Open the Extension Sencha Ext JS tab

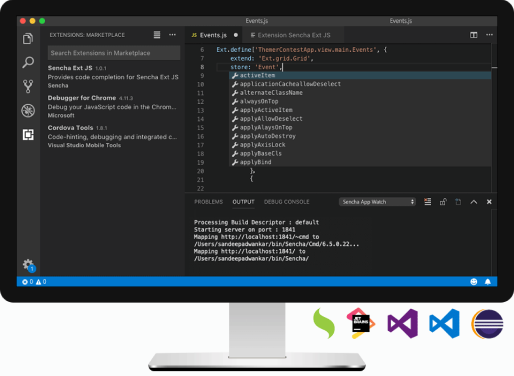click(x=290, y=35)
